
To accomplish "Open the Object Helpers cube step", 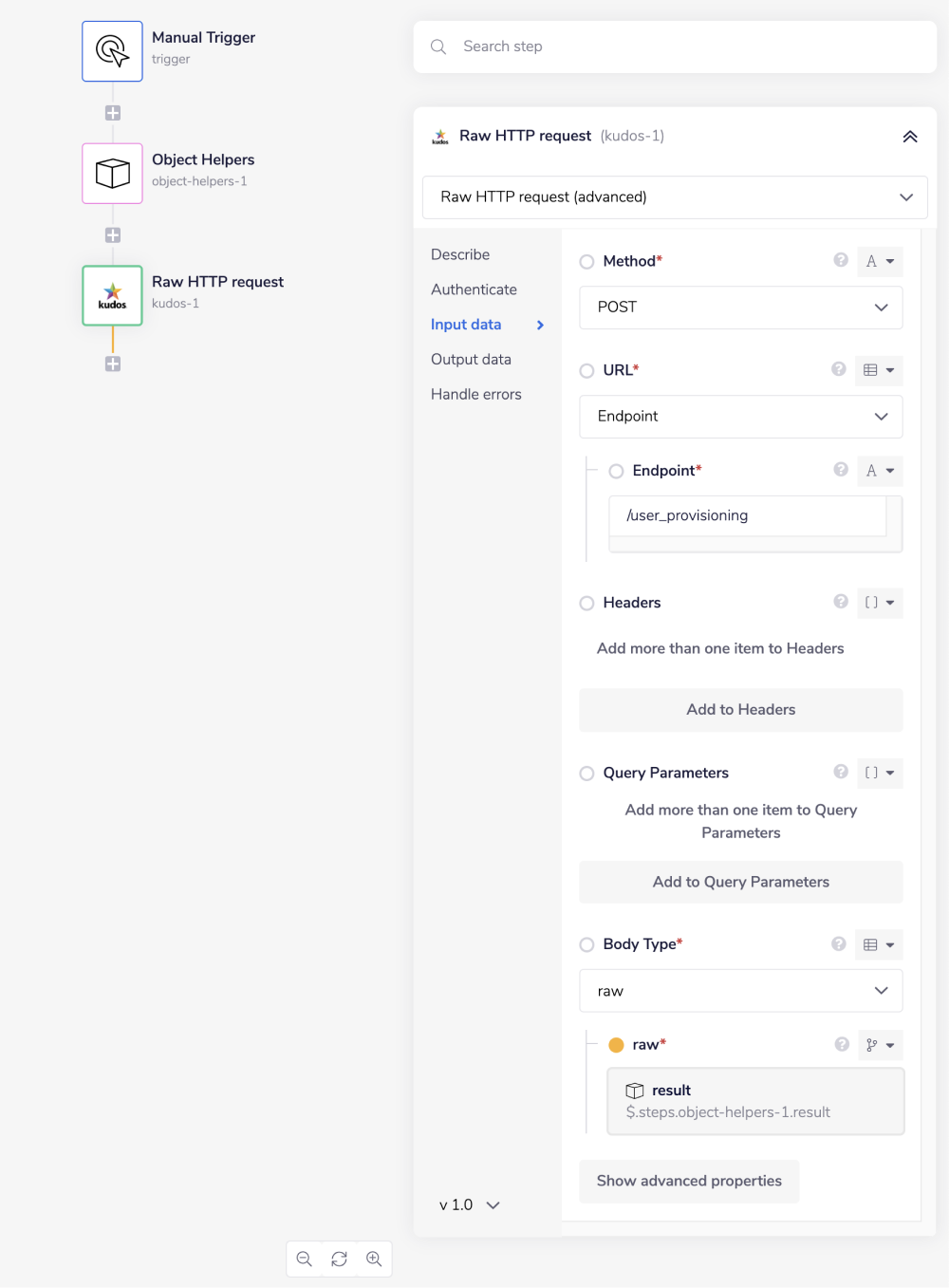I will [x=112, y=173].
